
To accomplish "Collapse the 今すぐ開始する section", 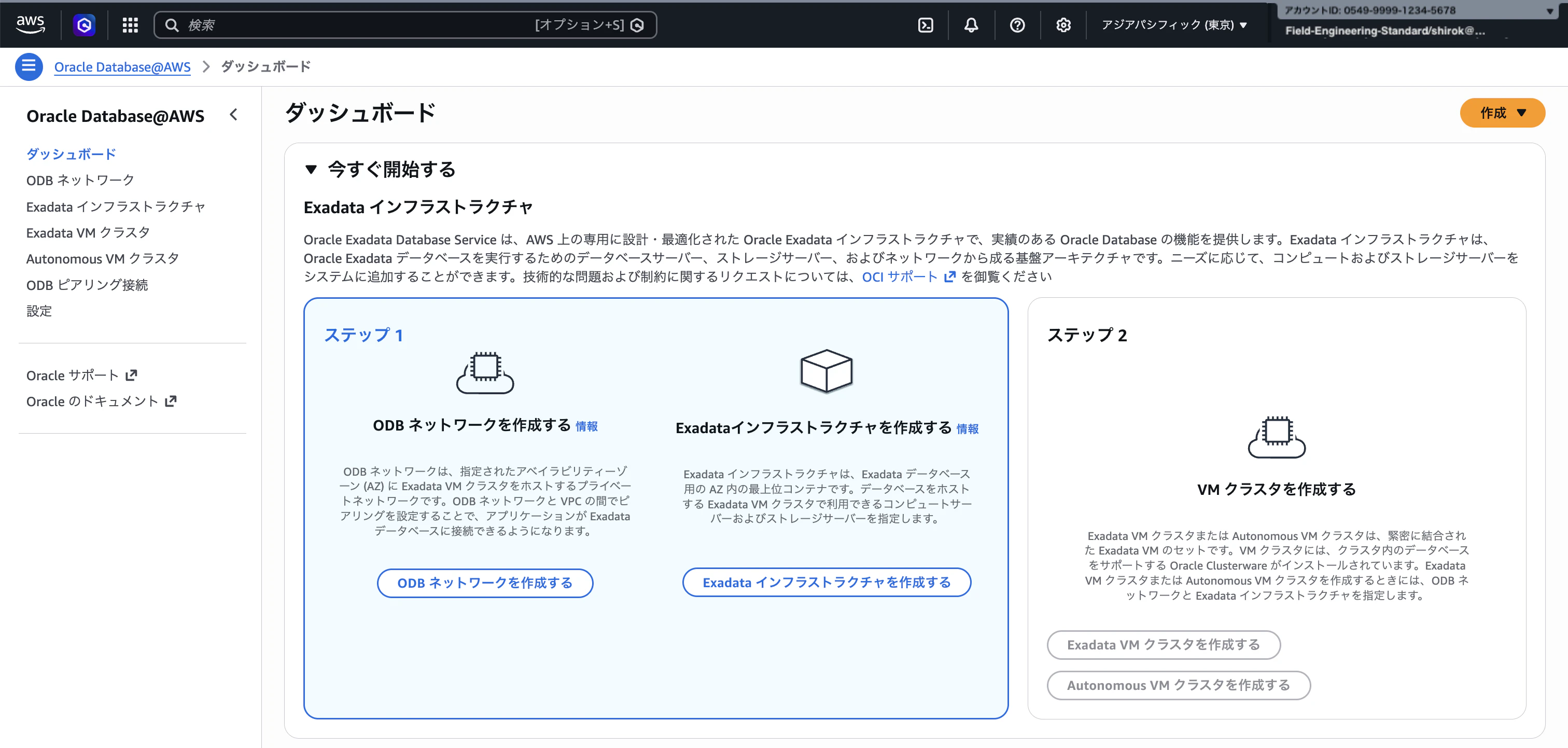I will click(x=311, y=169).
